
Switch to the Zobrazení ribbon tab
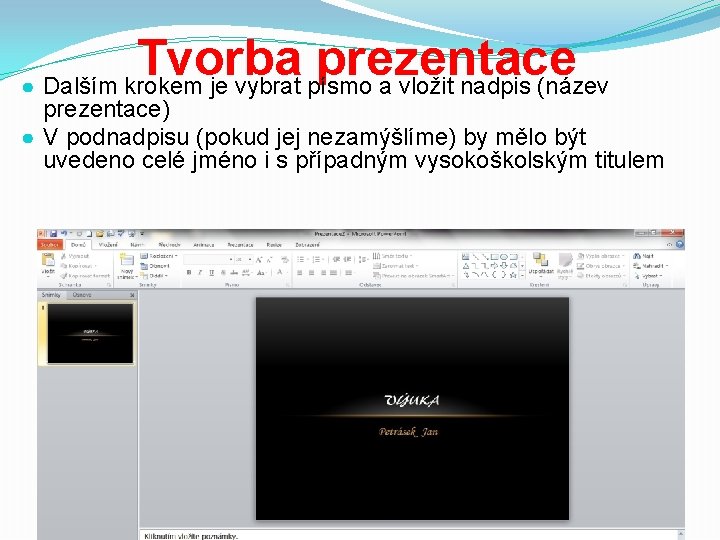(x=307, y=245)
